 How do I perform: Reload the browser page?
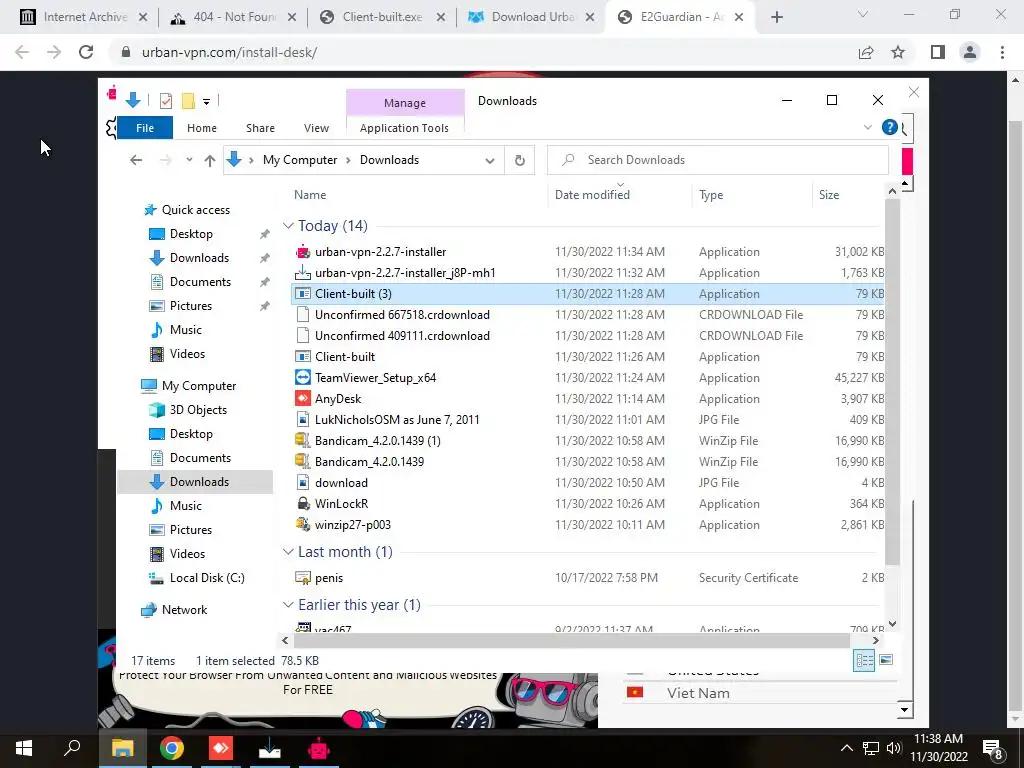(86, 52)
